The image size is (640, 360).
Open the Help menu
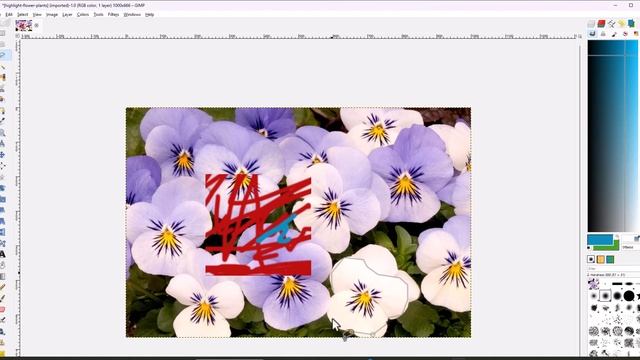coord(150,14)
